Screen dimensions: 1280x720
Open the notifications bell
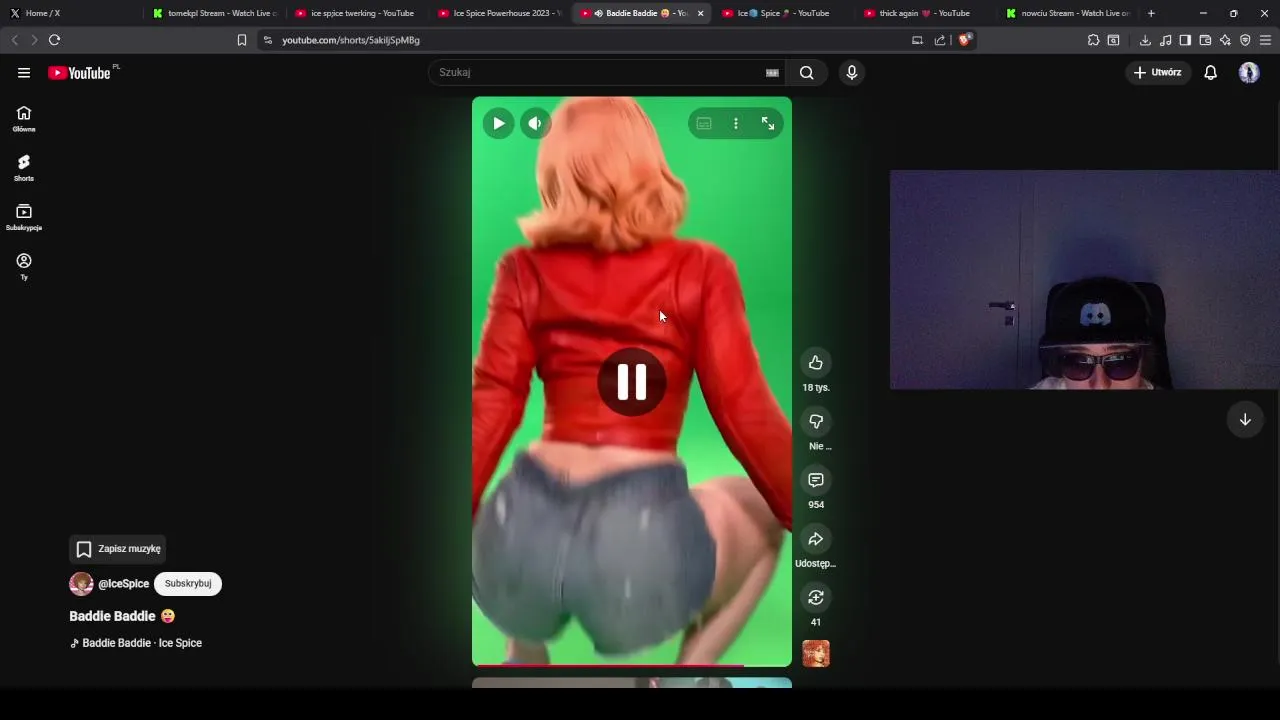[1210, 72]
